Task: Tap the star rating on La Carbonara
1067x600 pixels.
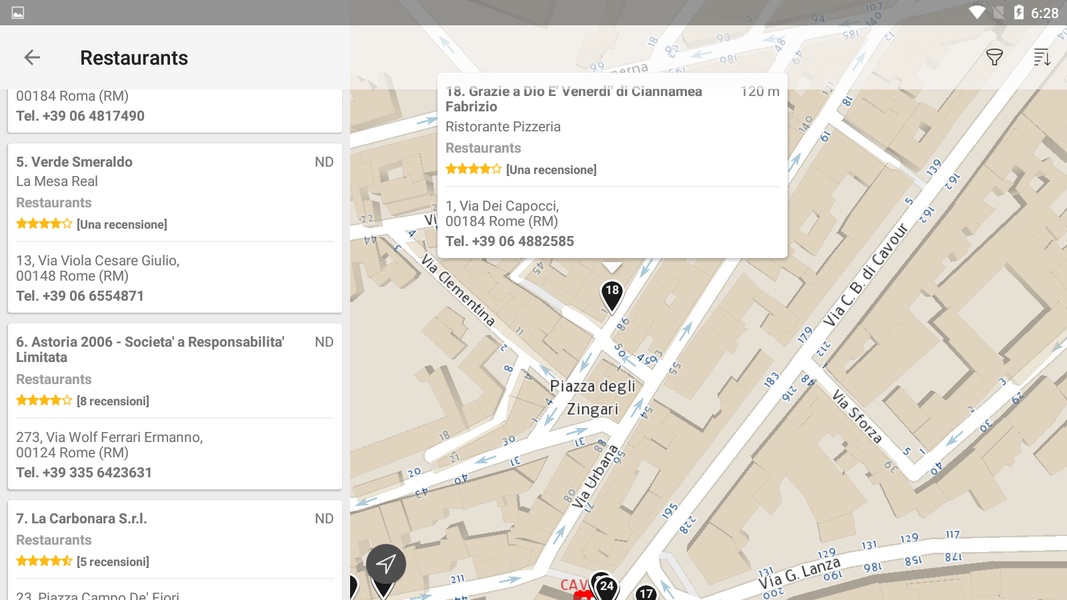Action: pos(44,561)
